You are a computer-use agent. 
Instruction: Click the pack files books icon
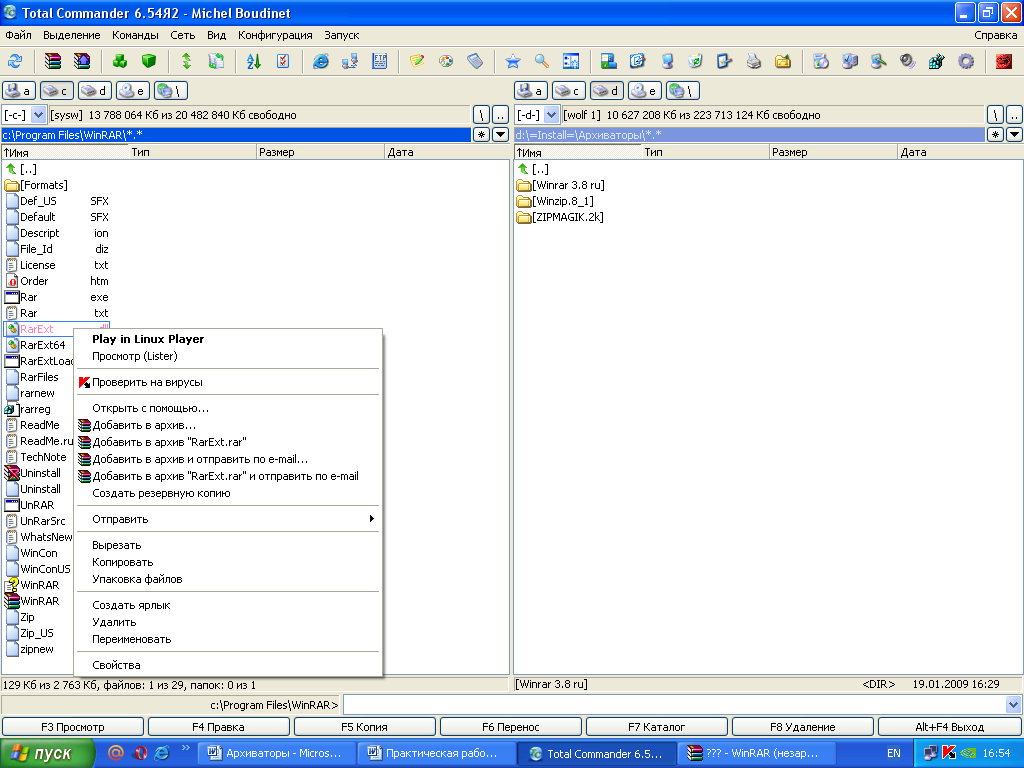[x=53, y=61]
